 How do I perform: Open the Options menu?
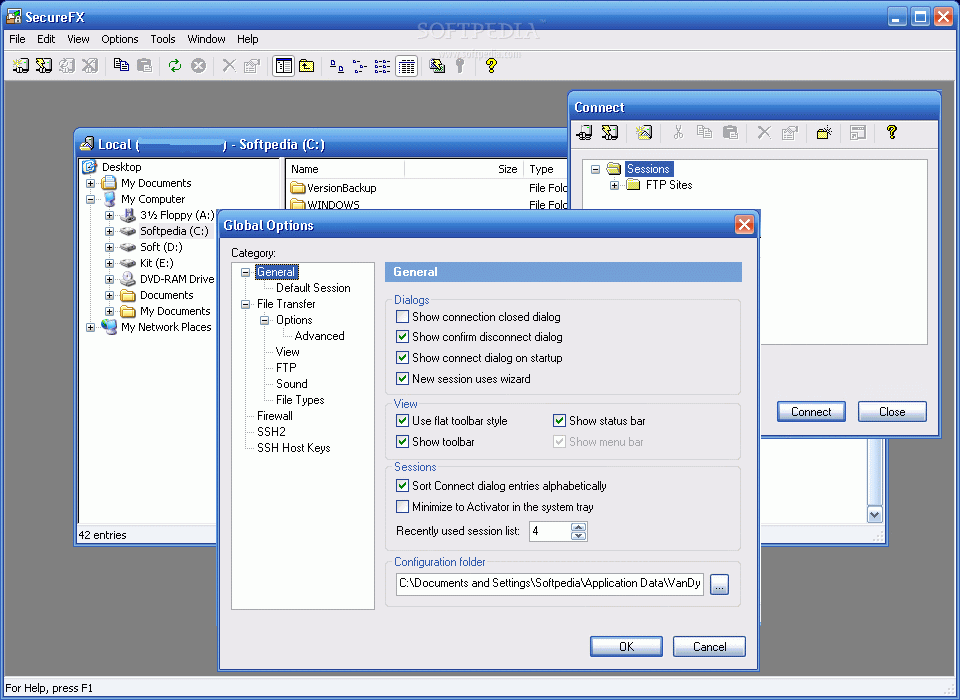point(119,39)
